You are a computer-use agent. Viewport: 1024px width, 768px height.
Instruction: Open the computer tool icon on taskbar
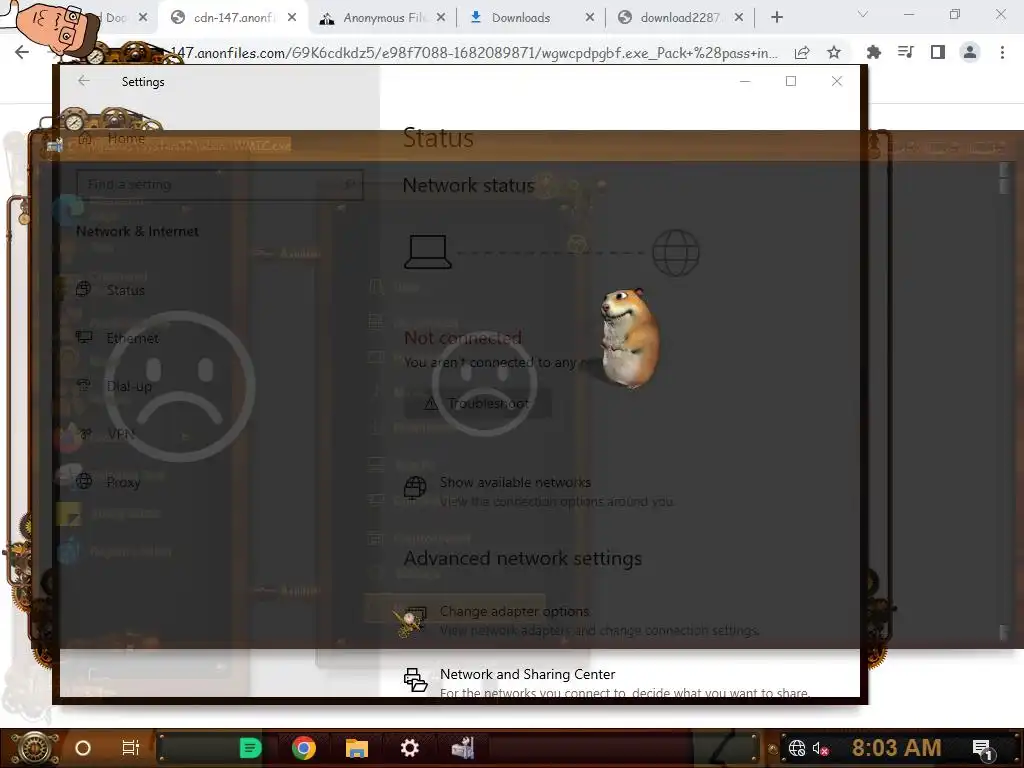tap(463, 748)
